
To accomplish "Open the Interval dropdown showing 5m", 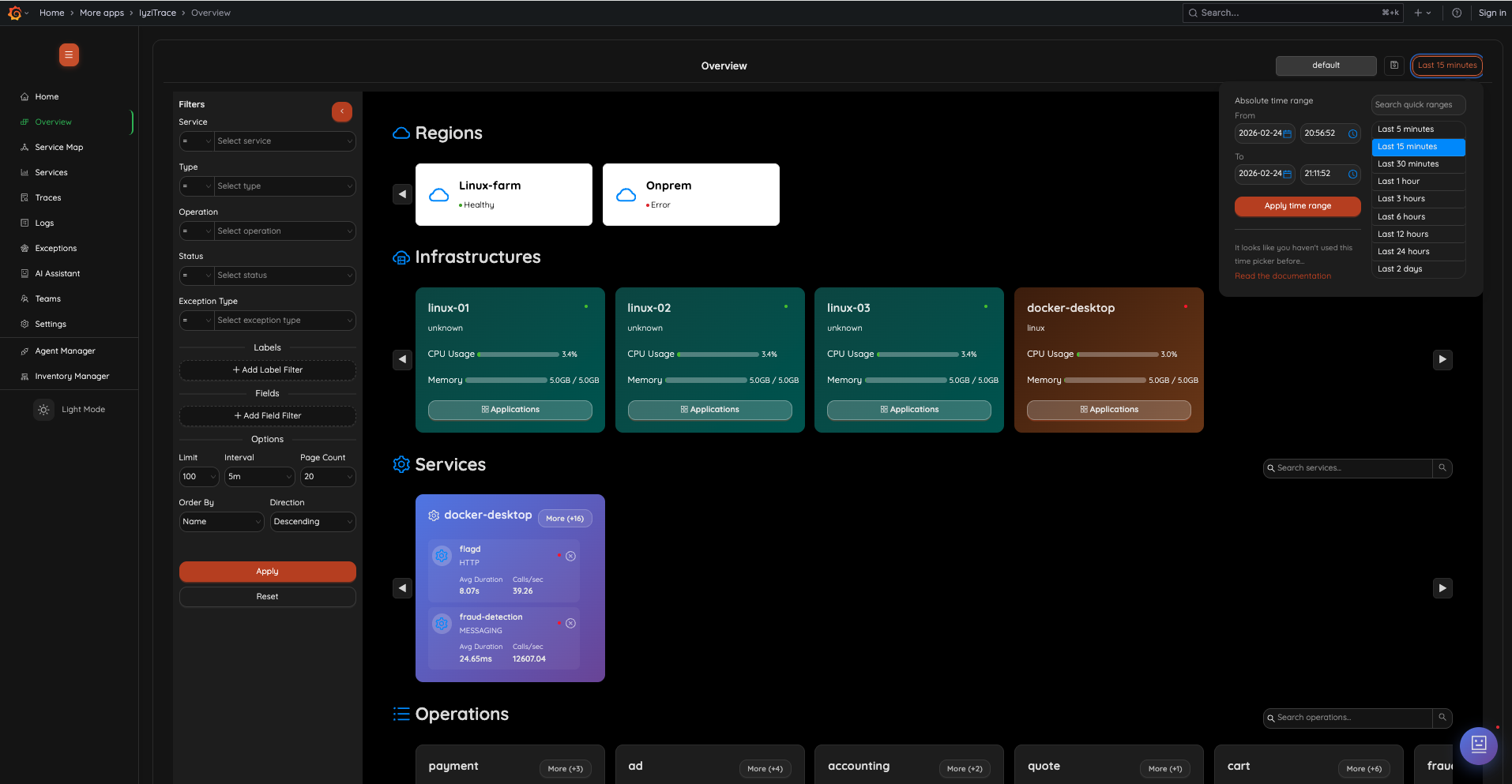I will pyautogui.click(x=259, y=476).
